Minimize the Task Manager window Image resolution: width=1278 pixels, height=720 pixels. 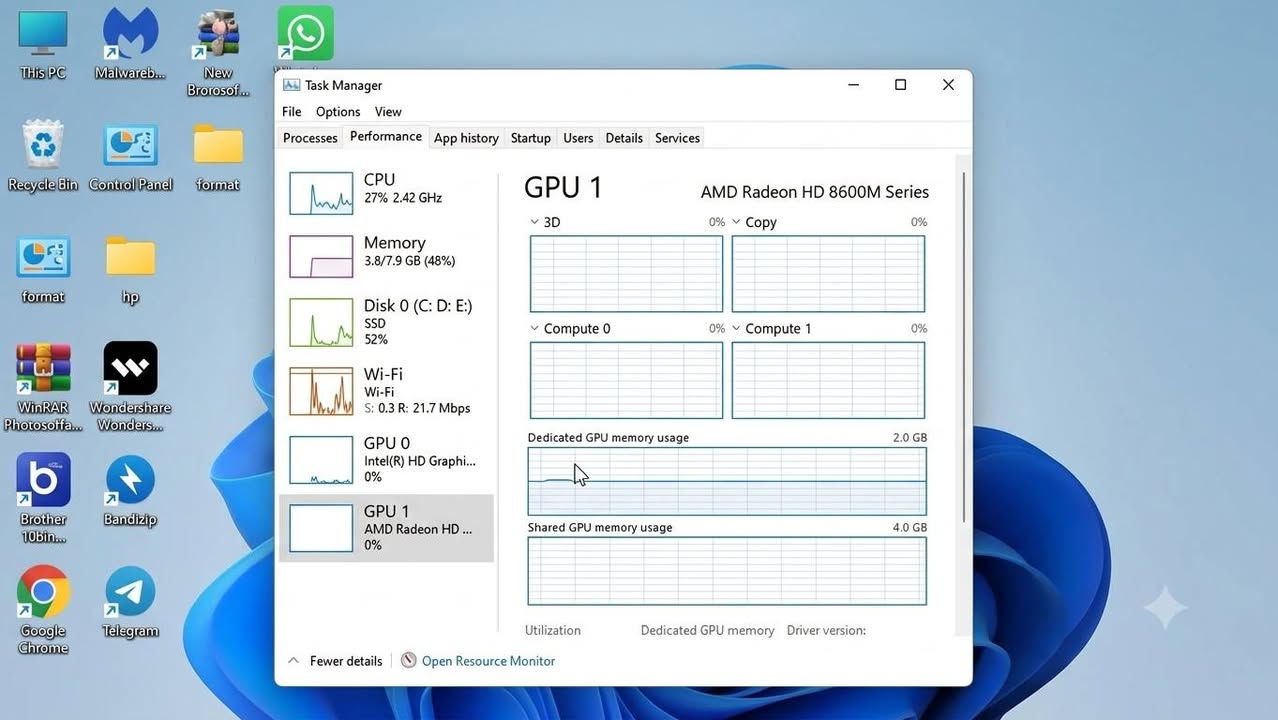pyautogui.click(x=853, y=85)
